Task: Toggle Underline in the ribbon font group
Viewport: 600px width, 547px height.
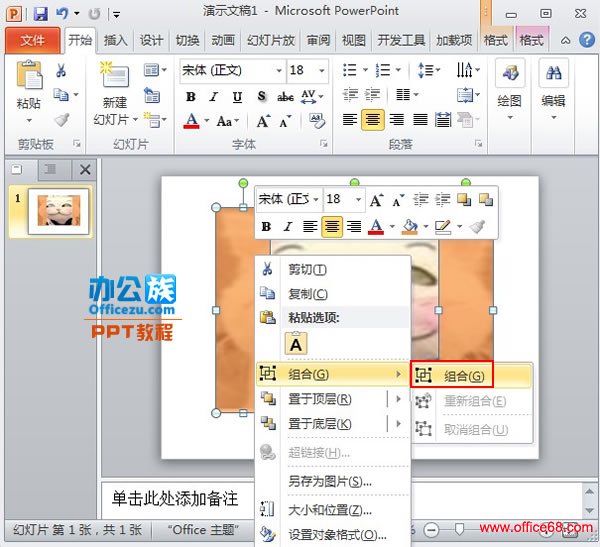Action: point(237,97)
